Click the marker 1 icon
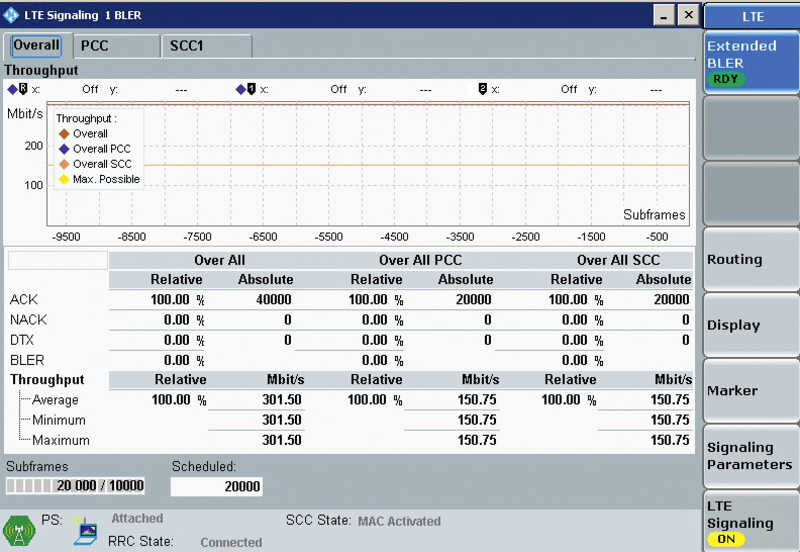Viewport: 800px width, 552px height. click(251, 89)
